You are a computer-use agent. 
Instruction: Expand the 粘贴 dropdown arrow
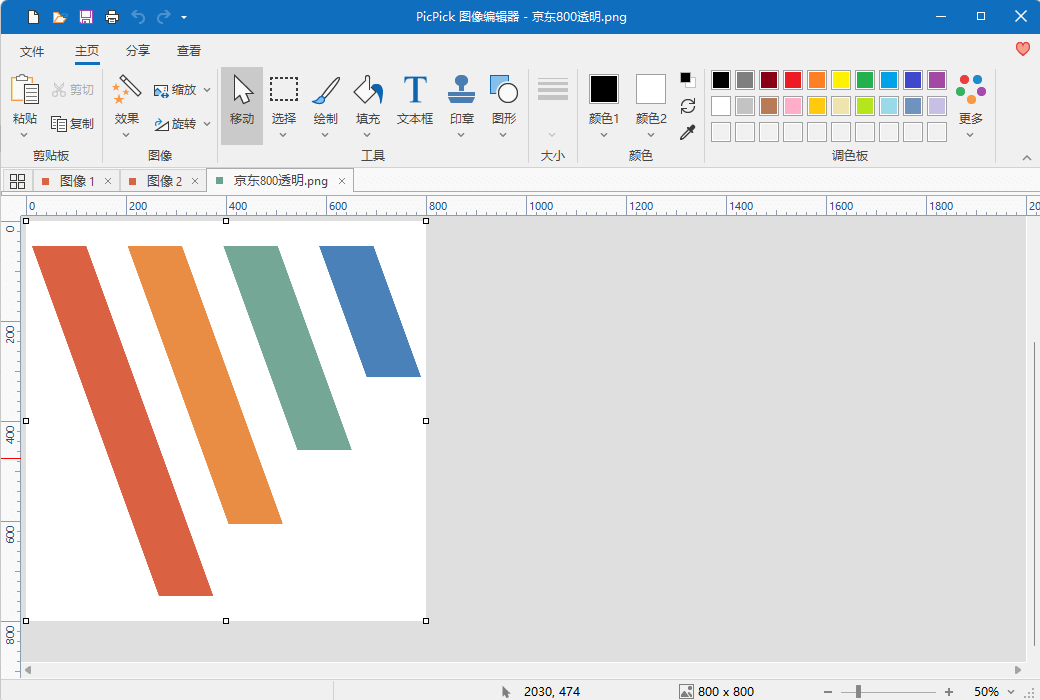tap(25, 135)
